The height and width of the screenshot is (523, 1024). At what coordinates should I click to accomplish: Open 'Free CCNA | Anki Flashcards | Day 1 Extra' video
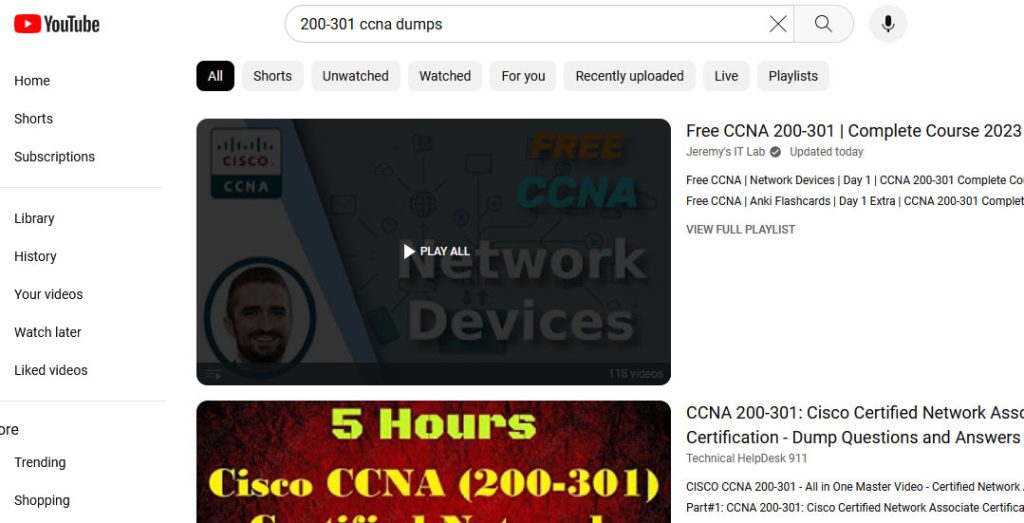[855, 201]
